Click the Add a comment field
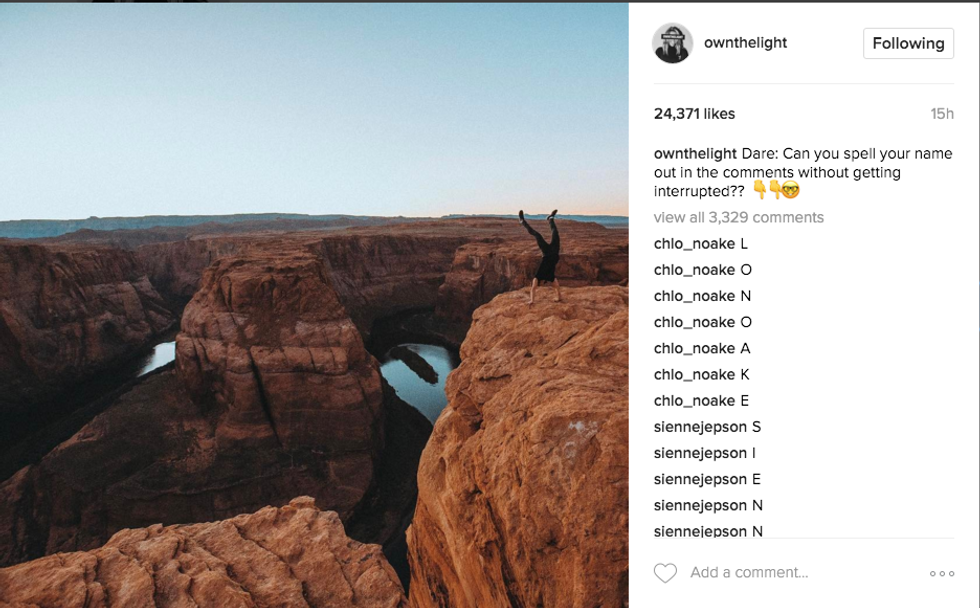 click(749, 573)
